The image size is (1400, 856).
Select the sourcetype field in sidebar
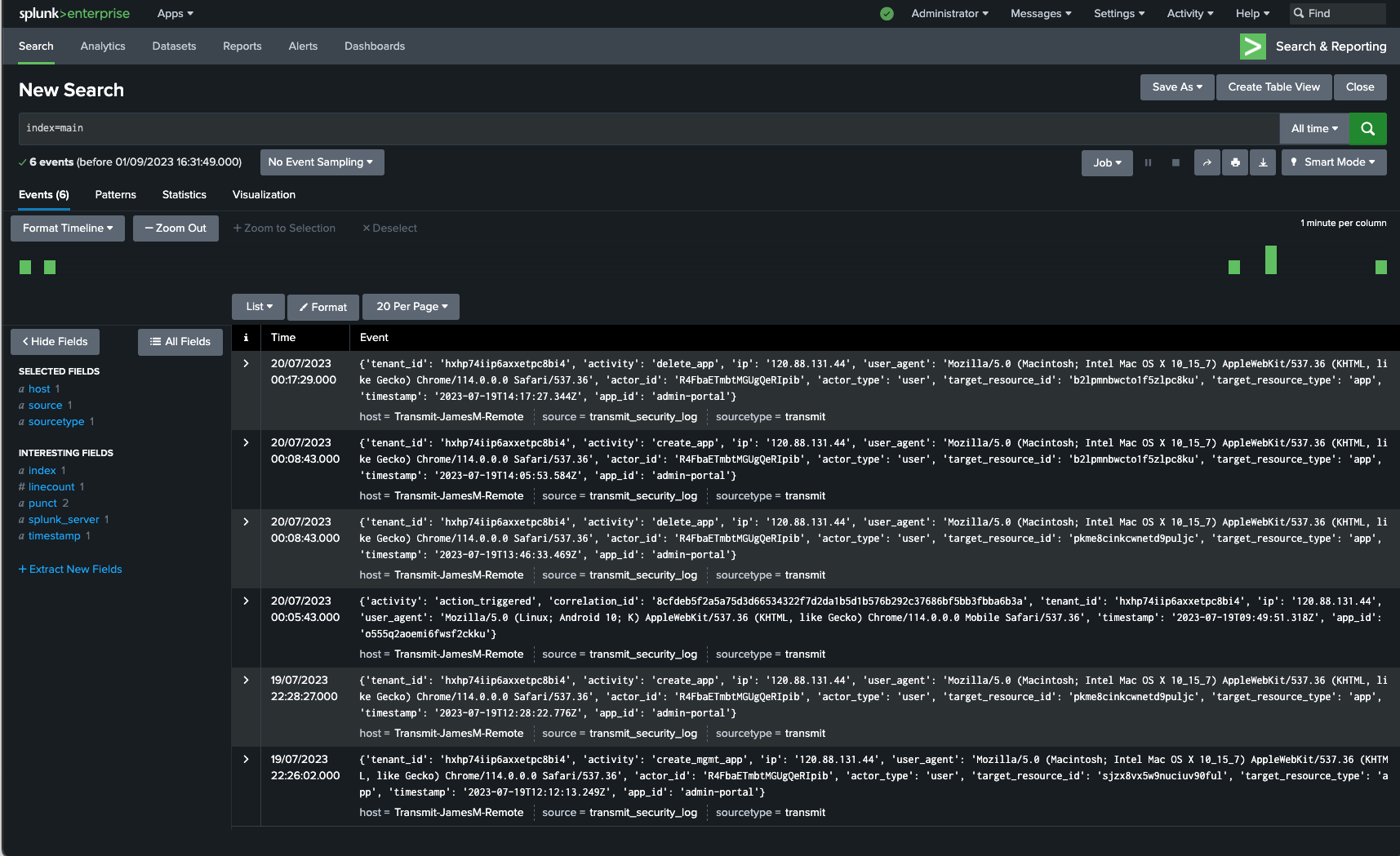pos(56,422)
